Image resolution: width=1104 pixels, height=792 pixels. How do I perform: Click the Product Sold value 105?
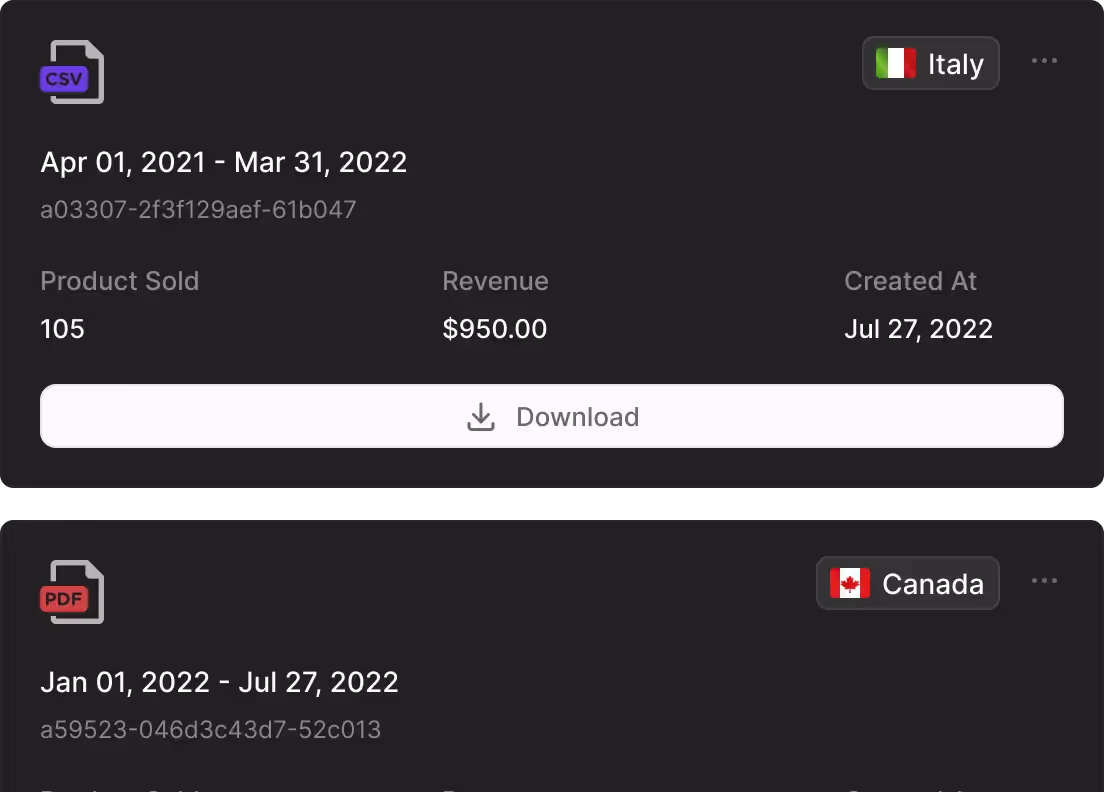[x=63, y=329]
